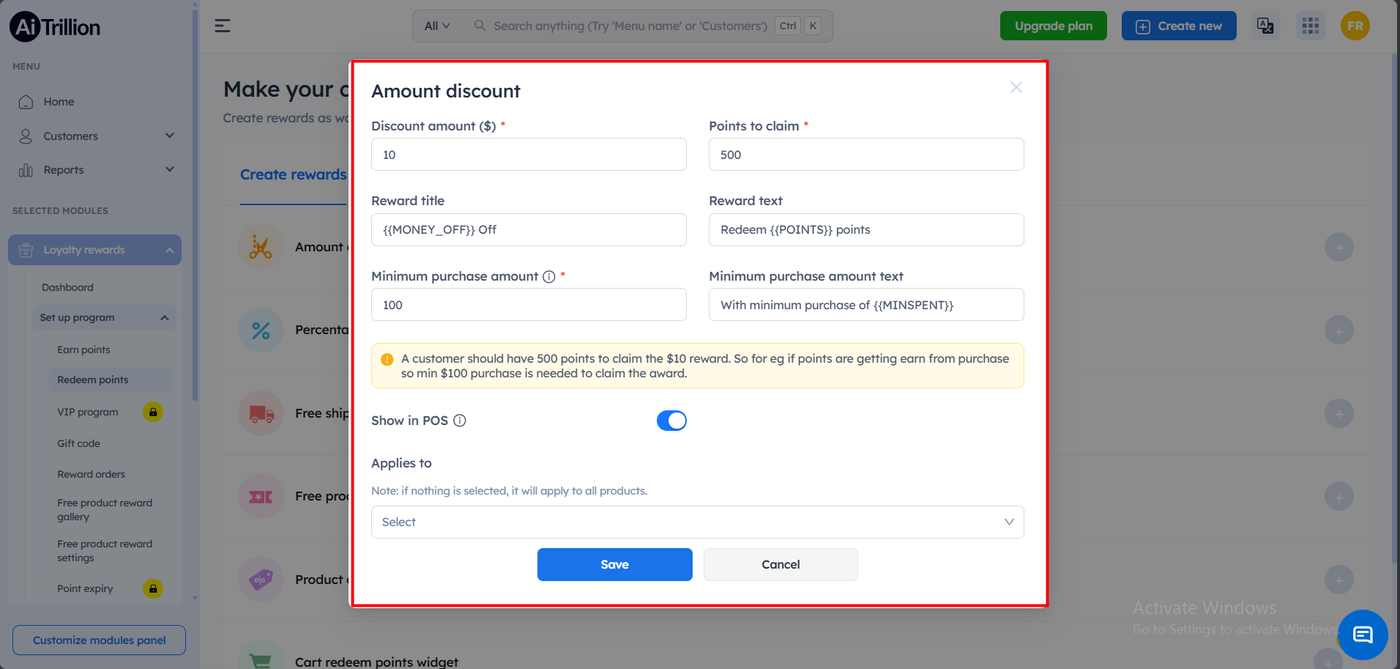
Task: Click Show in POS info icon
Action: [x=460, y=421]
